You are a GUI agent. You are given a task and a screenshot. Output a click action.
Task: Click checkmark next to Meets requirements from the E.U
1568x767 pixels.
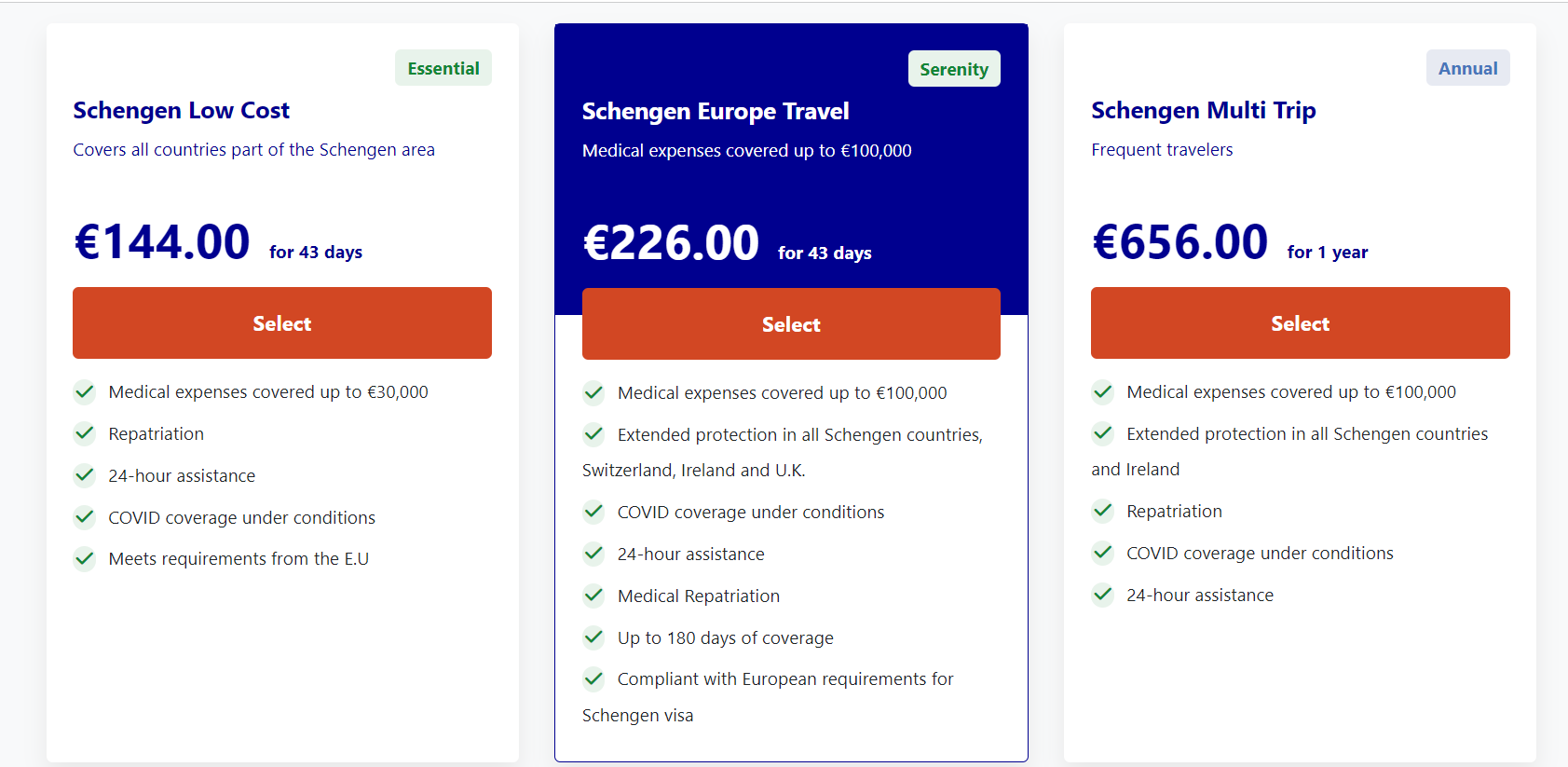[85, 558]
